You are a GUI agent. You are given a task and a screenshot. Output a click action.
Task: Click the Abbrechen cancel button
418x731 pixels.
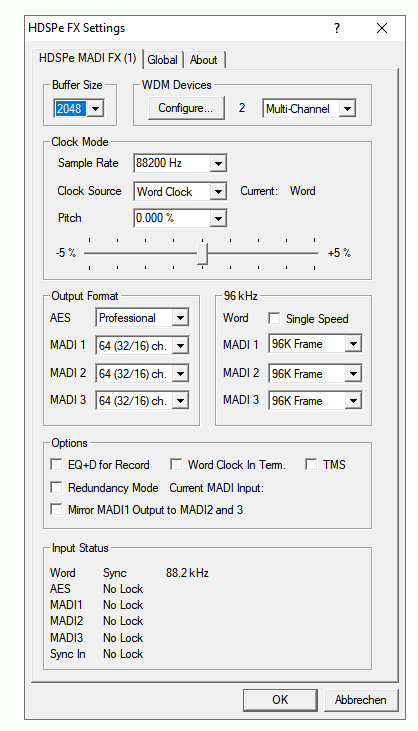coord(360,700)
